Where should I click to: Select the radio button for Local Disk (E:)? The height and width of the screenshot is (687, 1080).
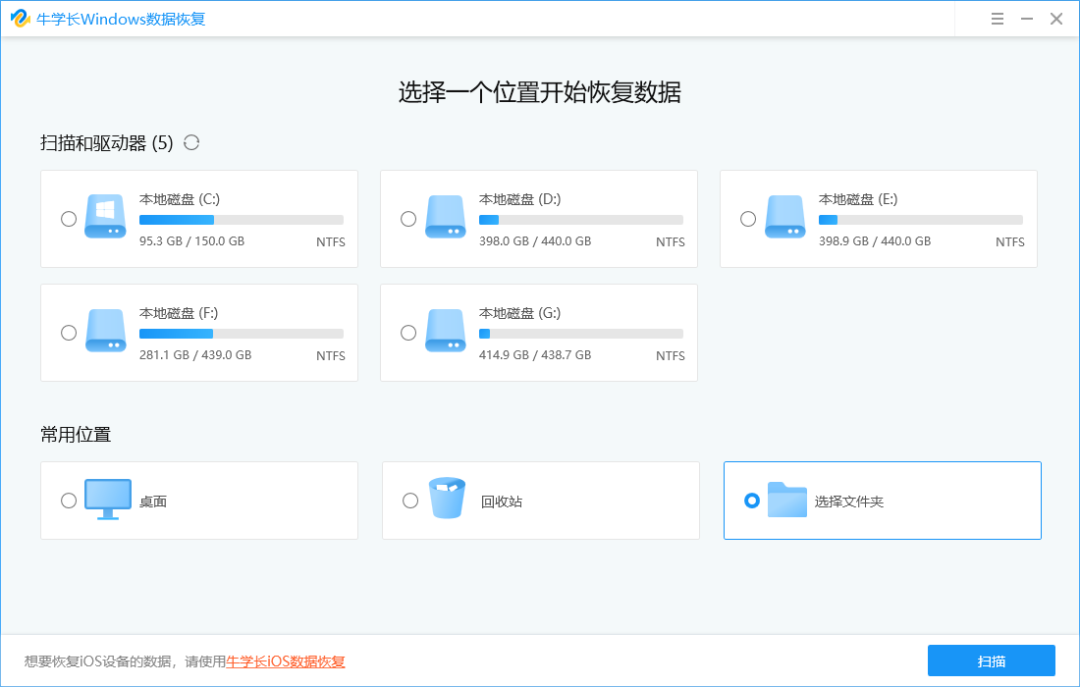pyautogui.click(x=747, y=219)
